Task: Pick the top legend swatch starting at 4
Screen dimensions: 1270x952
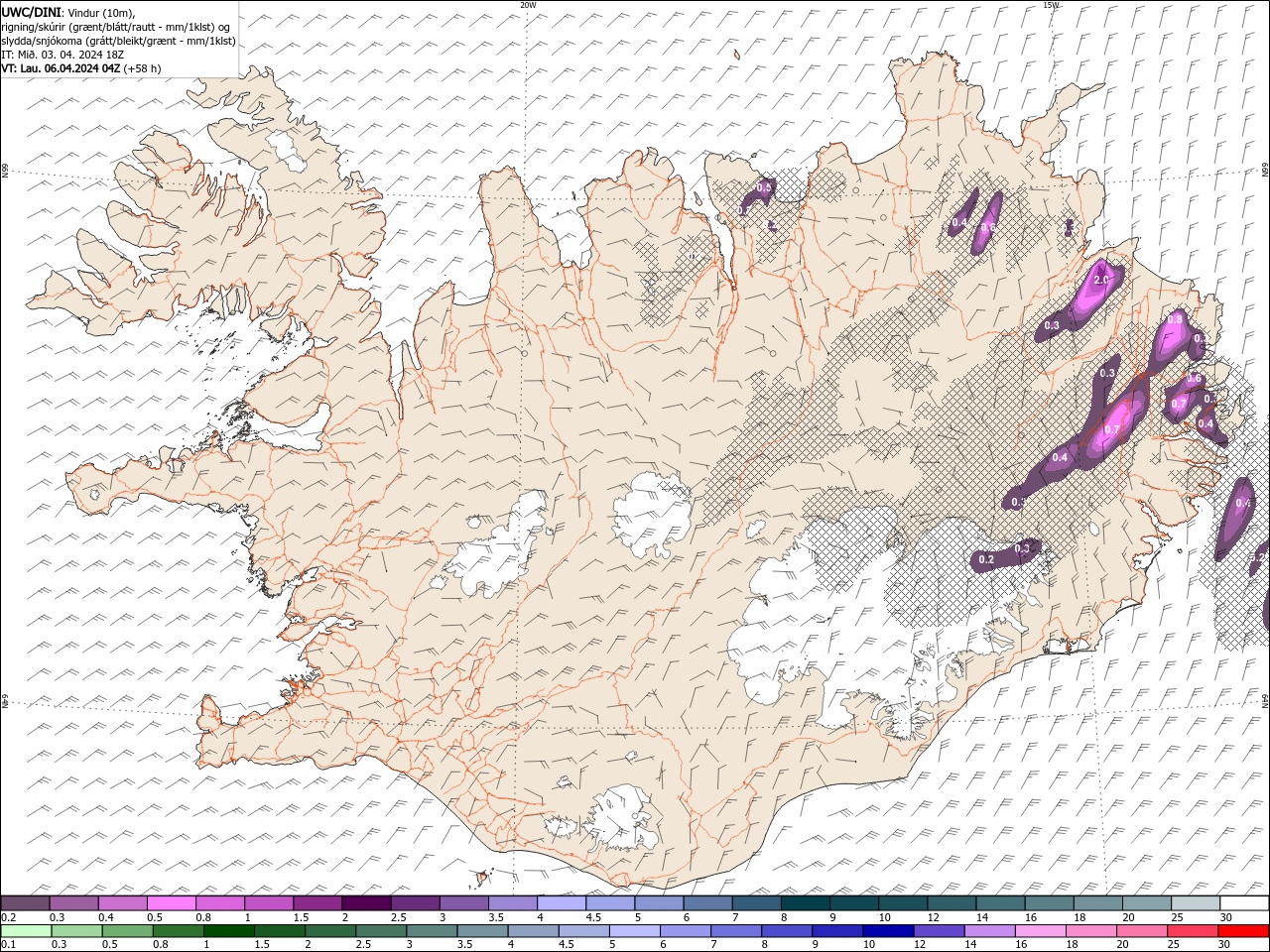Action: pos(562,903)
